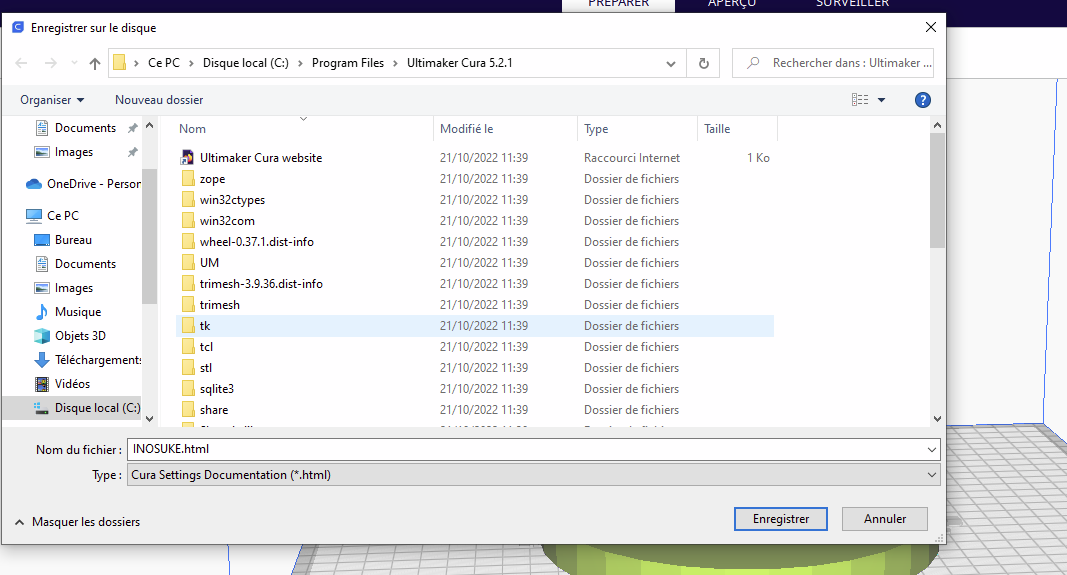The image size is (1067, 575).
Task: Select trimesh-3.9.36.dist-info folder icon
Action: [x=188, y=284]
